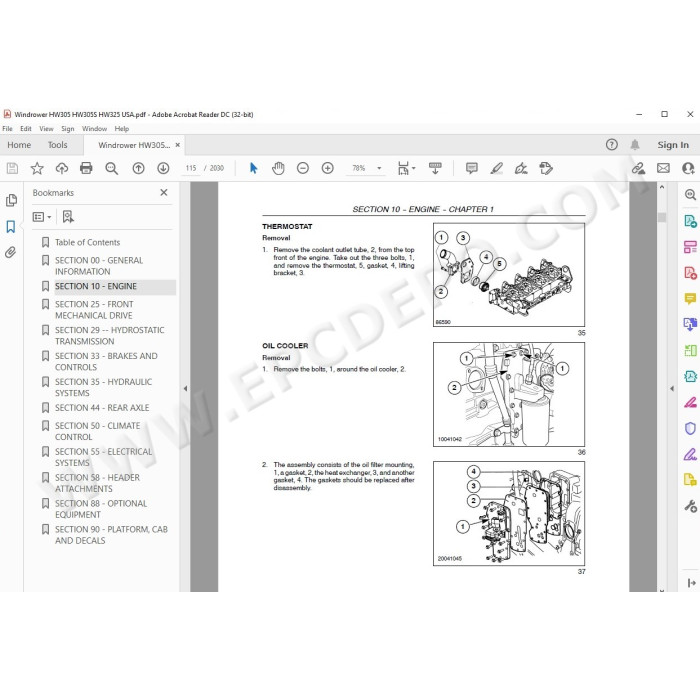Open SECTION 50 - CLIMATE CONTROL bookmark
700x700 pixels.
(98, 431)
